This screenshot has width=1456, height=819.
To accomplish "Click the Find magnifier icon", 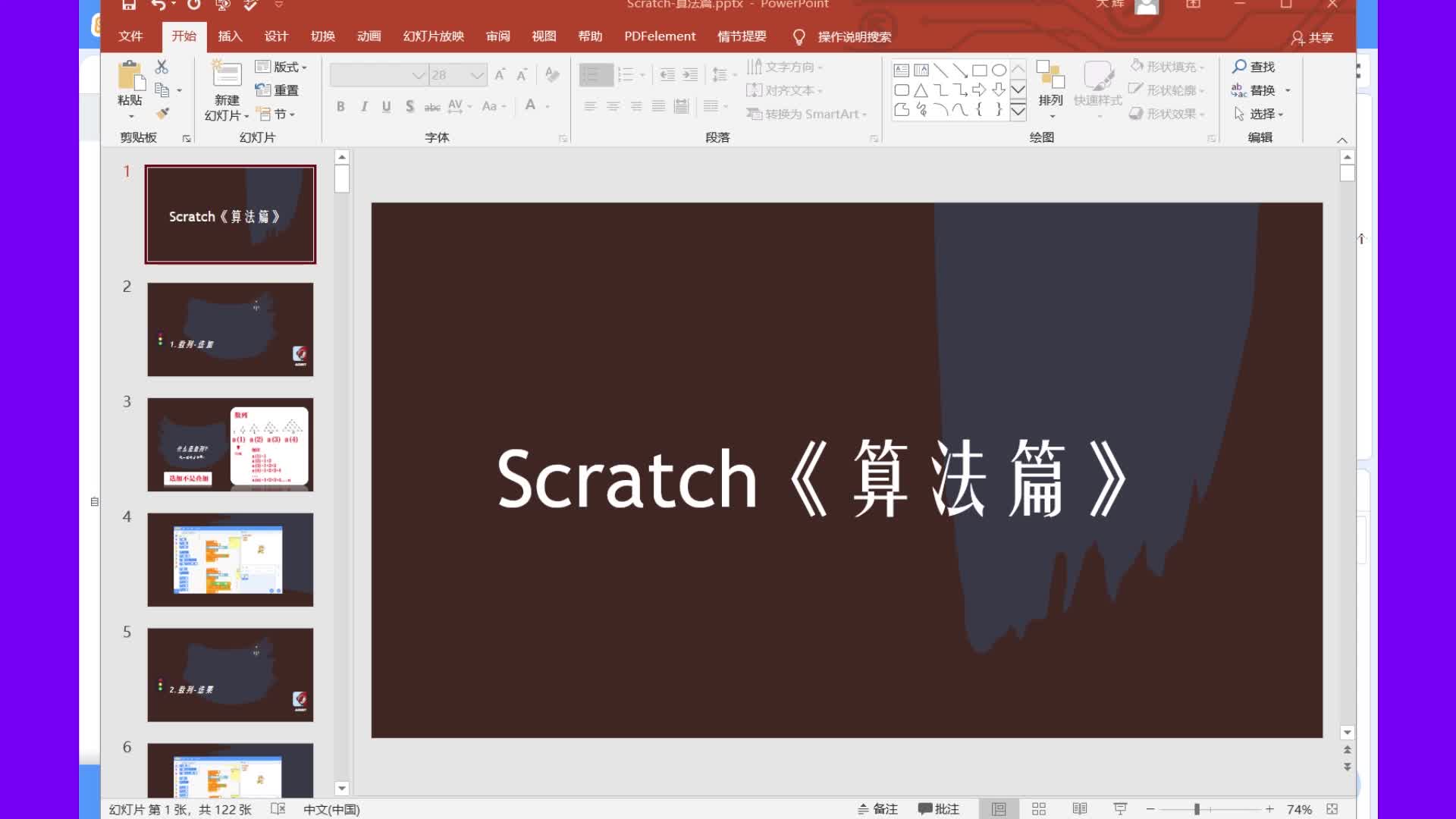I will click(x=1239, y=67).
